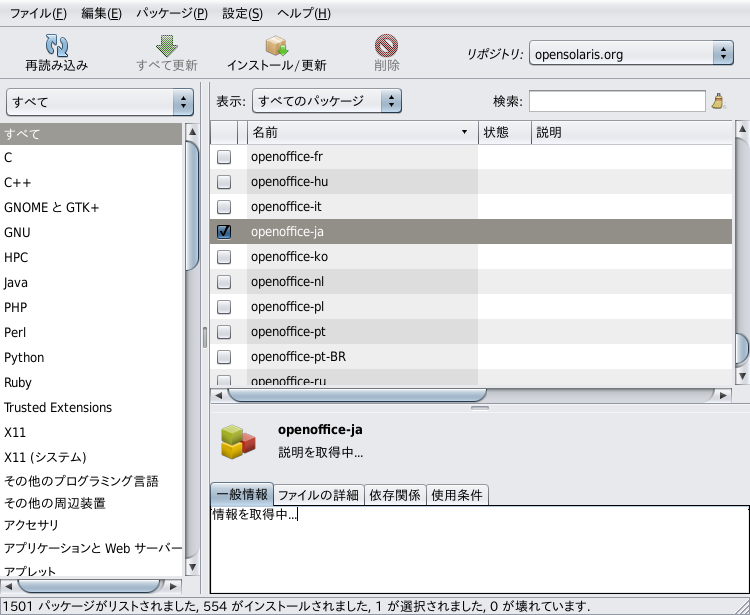Switch to the ファイルの詳細 tab
This screenshot has height=615, width=750.
(319, 495)
